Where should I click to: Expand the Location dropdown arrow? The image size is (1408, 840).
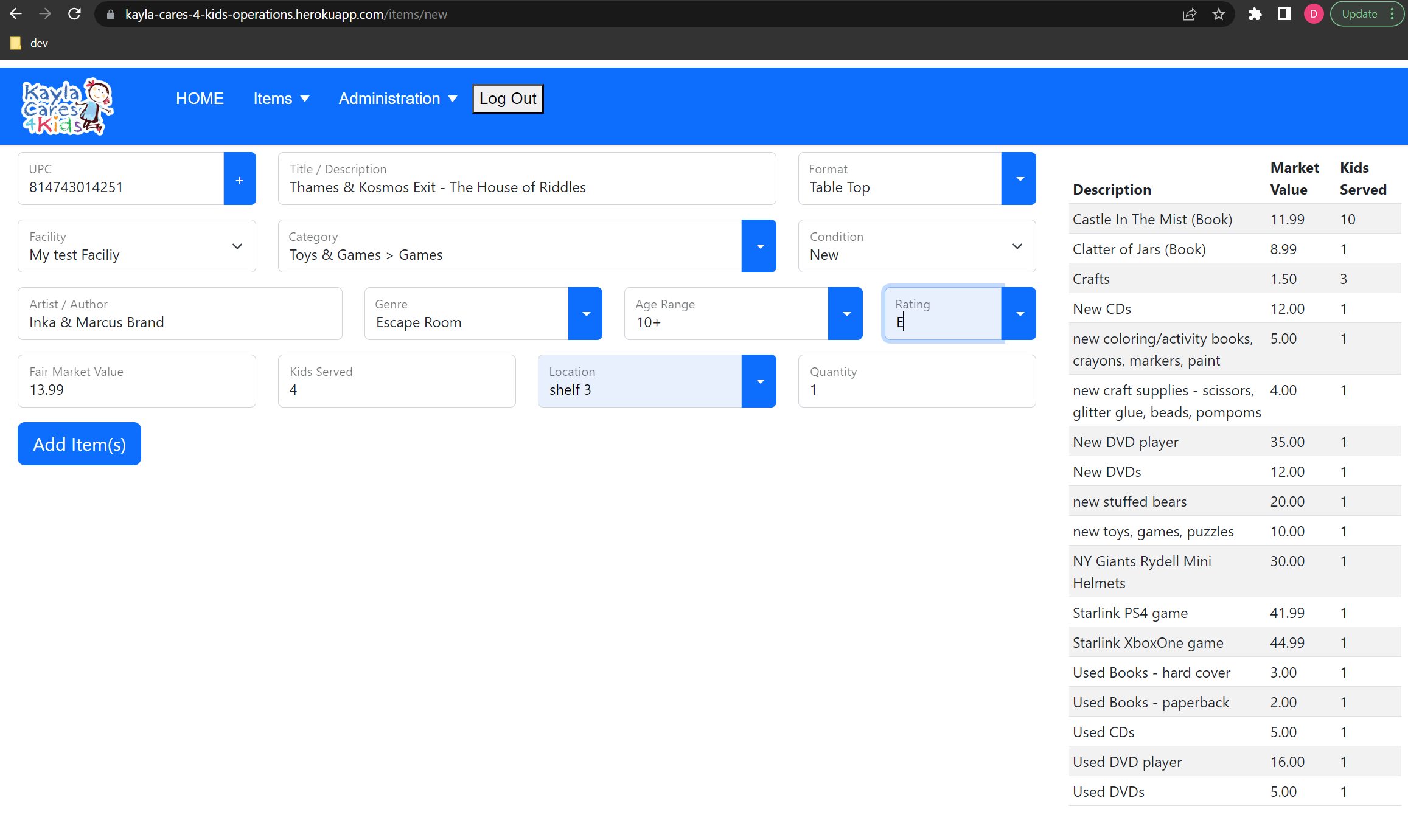[759, 381]
